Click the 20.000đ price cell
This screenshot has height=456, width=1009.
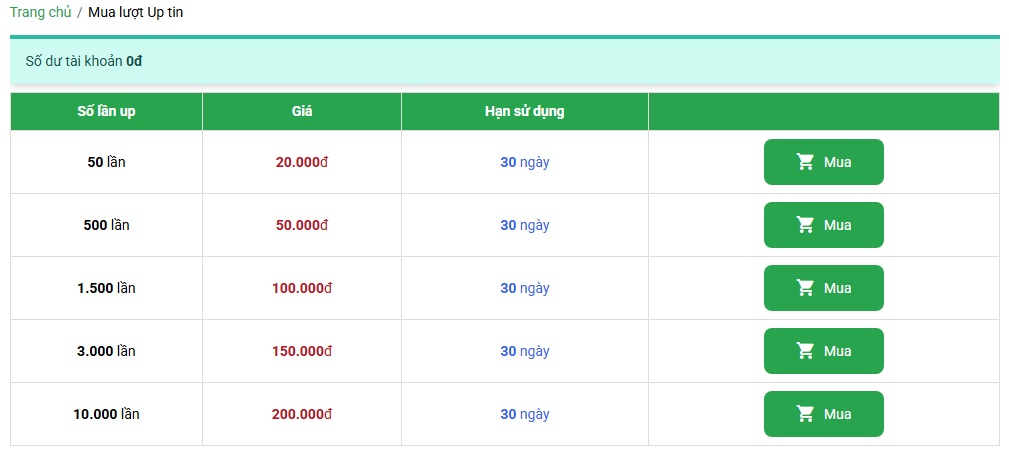point(302,162)
